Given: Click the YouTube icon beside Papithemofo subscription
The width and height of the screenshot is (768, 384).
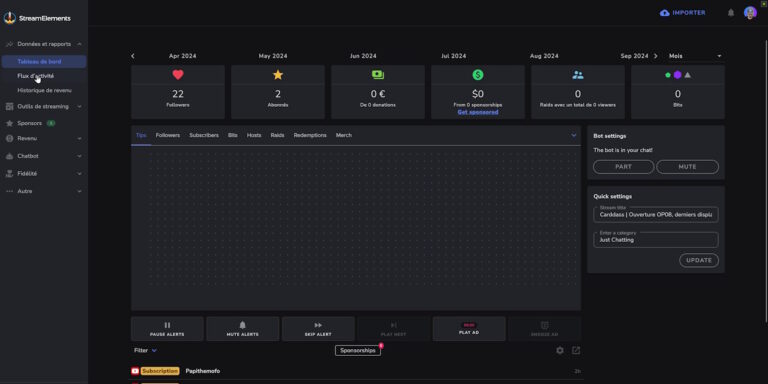Looking at the screenshot, I should coord(135,371).
